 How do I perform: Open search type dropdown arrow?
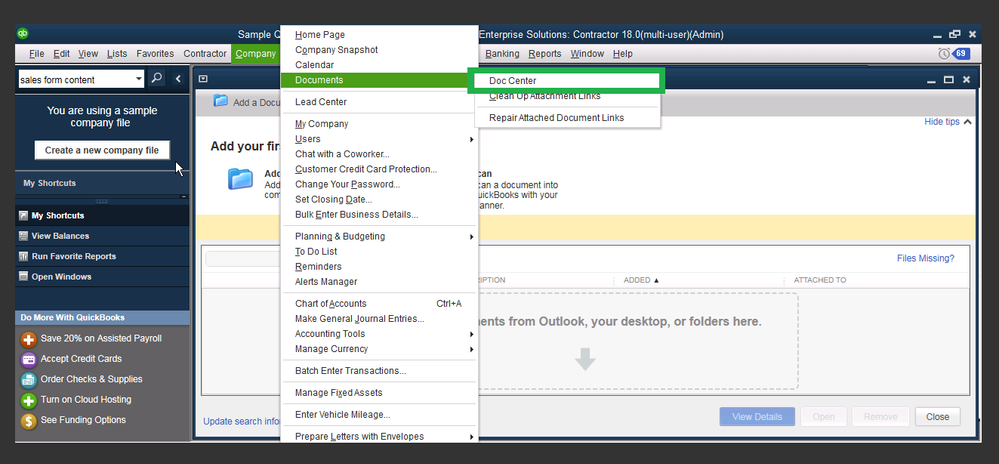tap(139, 79)
